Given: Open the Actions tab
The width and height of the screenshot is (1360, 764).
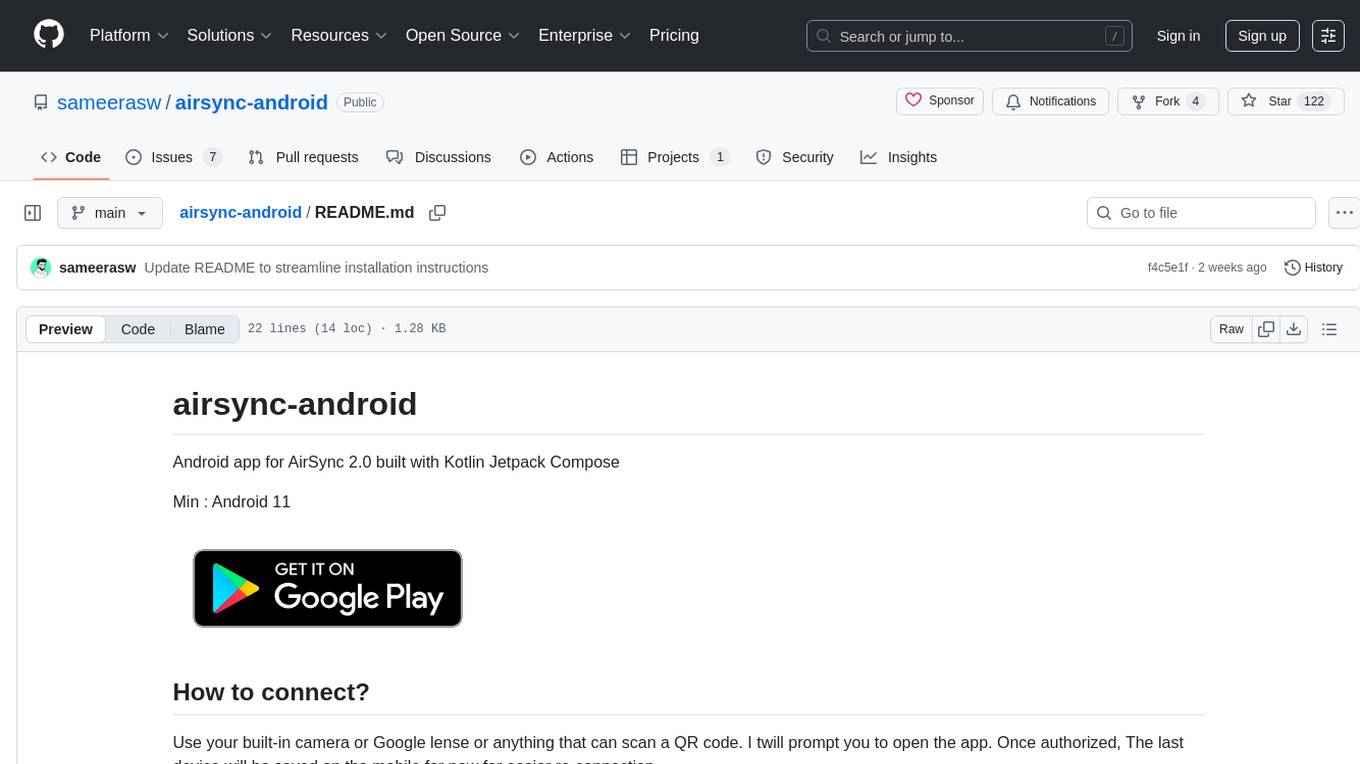Looking at the screenshot, I should coord(557,157).
